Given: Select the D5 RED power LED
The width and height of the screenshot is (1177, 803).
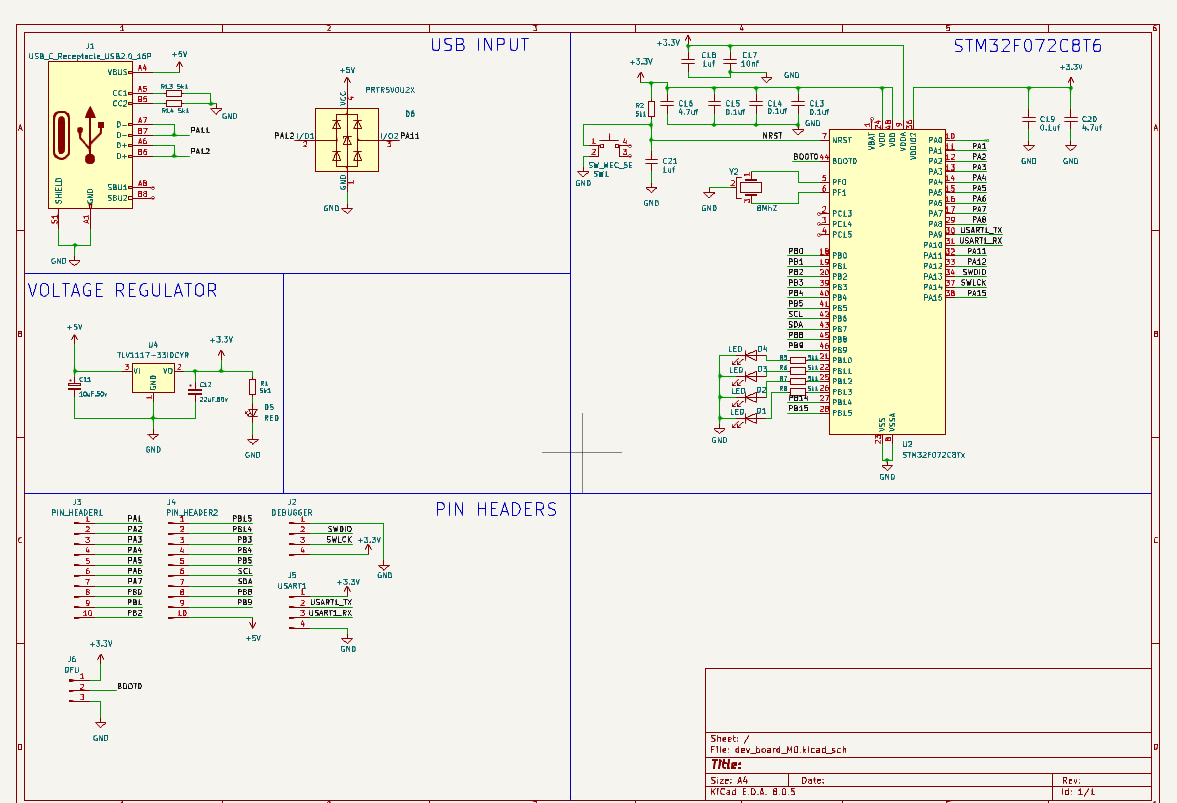Looking at the screenshot, I should pyautogui.click(x=252, y=414).
